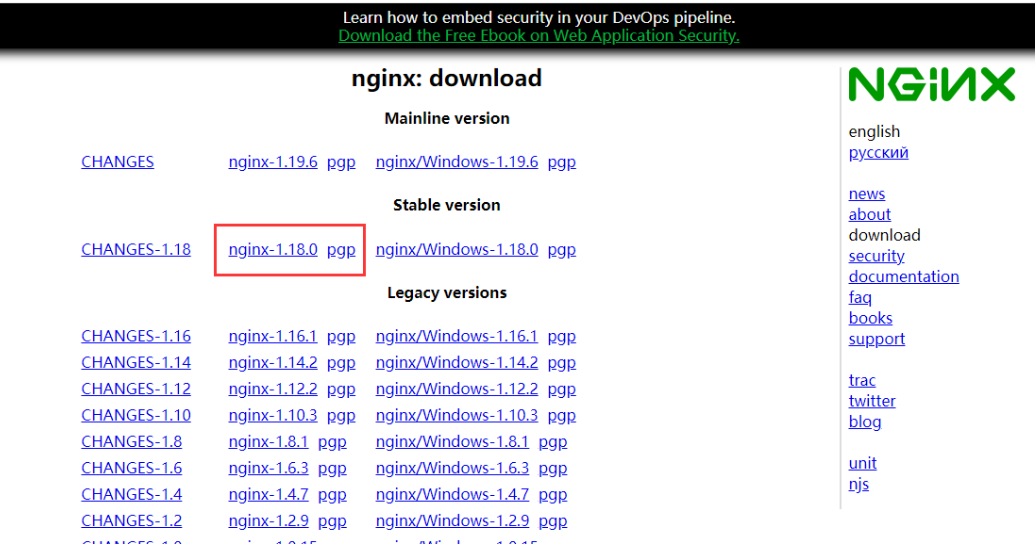Download nginx/Windows-1.6.3
The width and height of the screenshot is (1036, 544).
(x=453, y=469)
